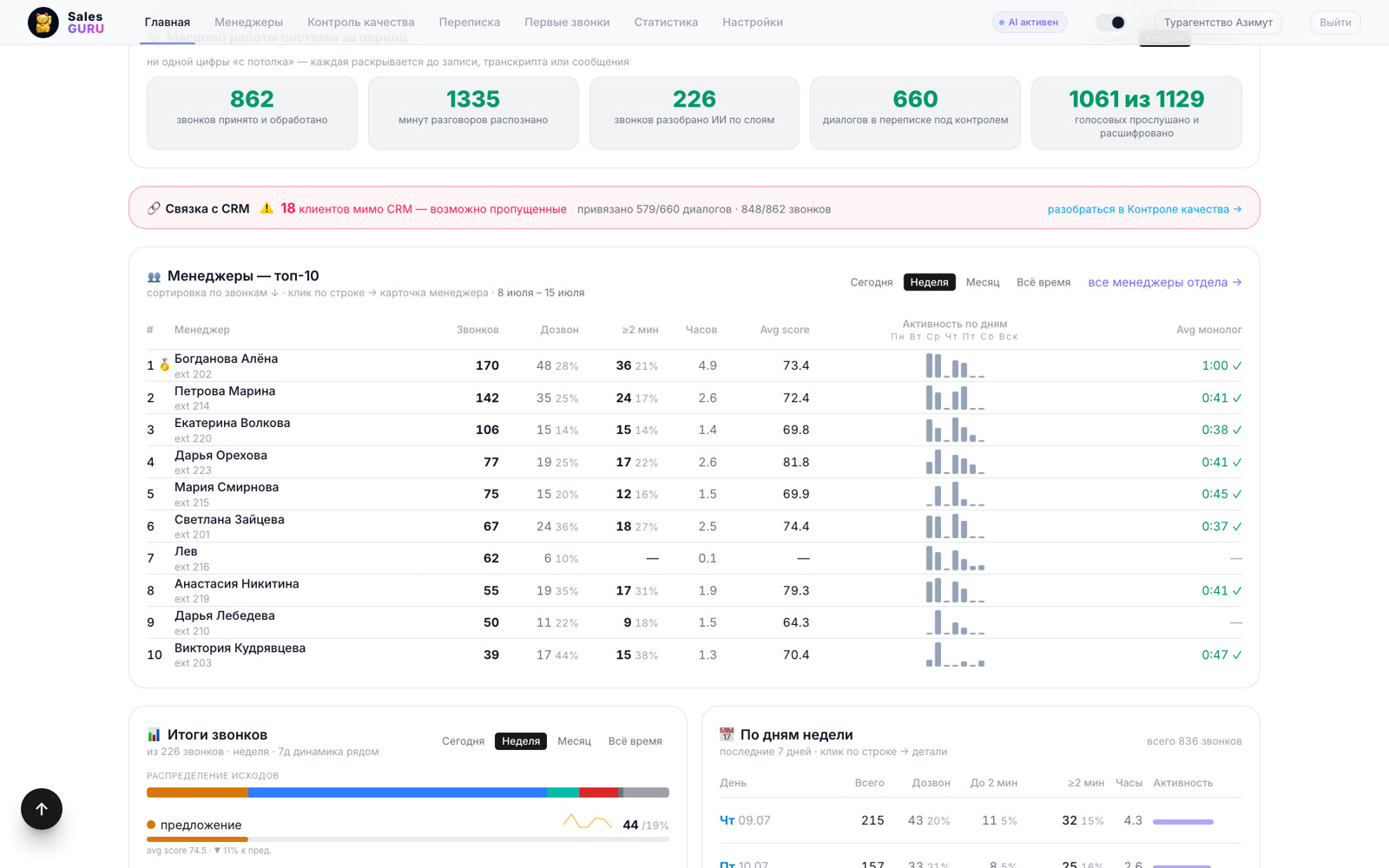Click the warning triangle icon in the CRM banner
The width and height of the screenshot is (1389, 868).
pos(267,208)
